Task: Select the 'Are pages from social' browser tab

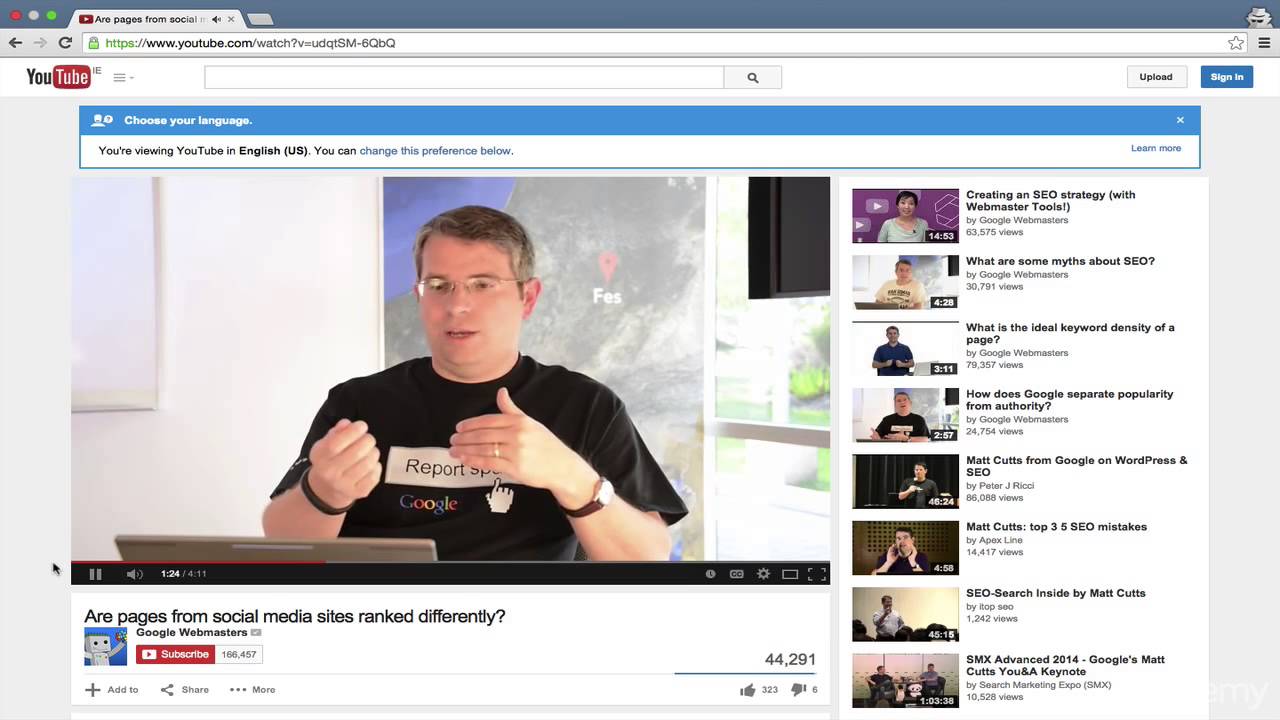Action: point(154,19)
